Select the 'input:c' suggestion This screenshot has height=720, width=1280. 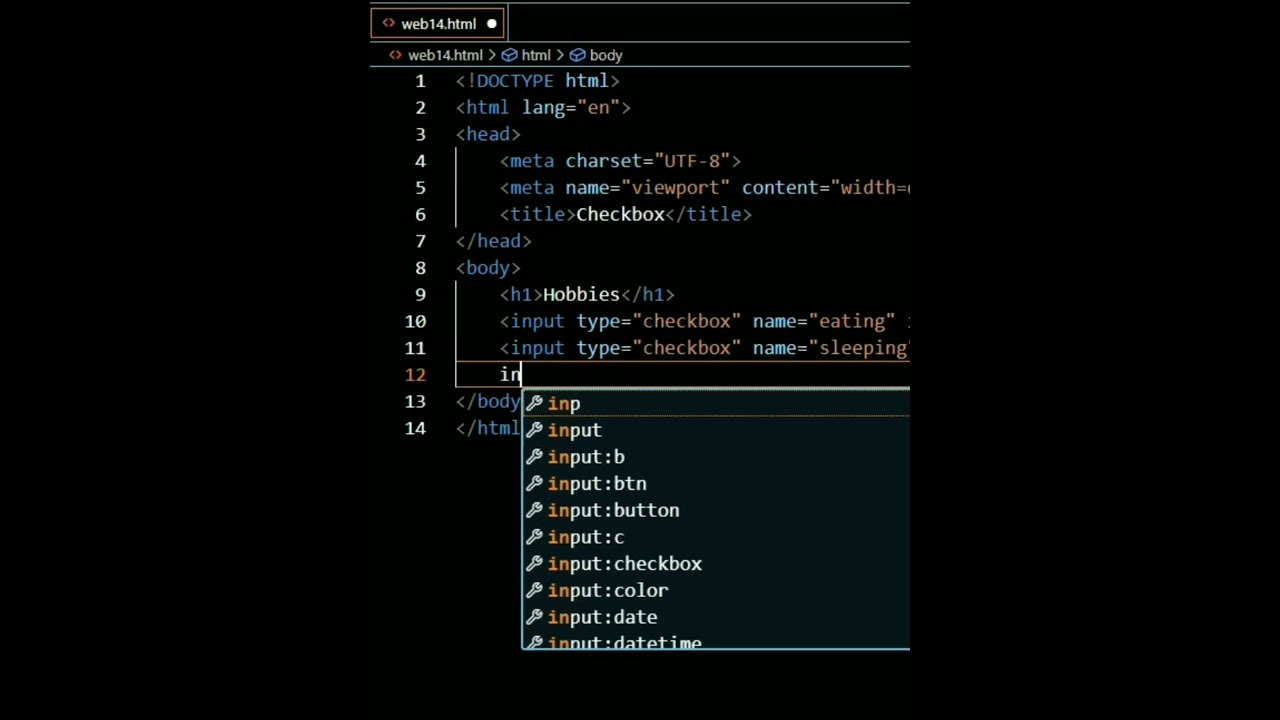click(x=716, y=537)
